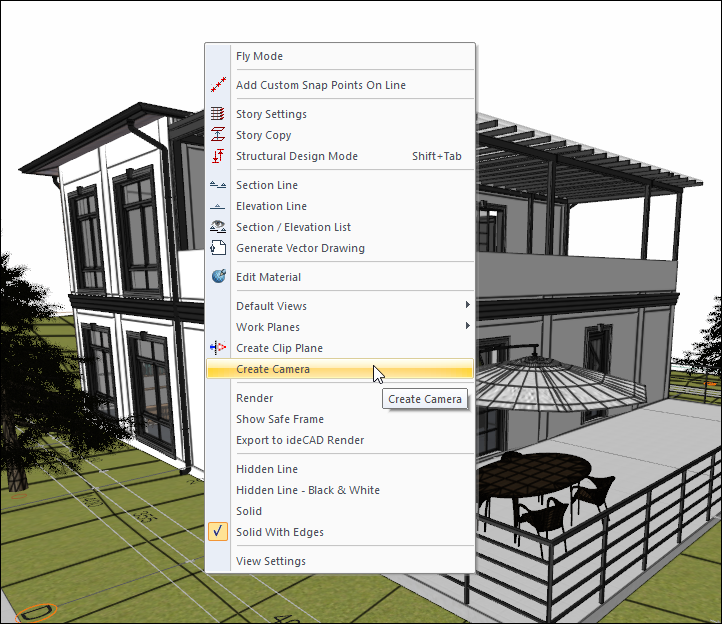Click the Section Line icon
Screen dimensions: 722x624
(218, 186)
